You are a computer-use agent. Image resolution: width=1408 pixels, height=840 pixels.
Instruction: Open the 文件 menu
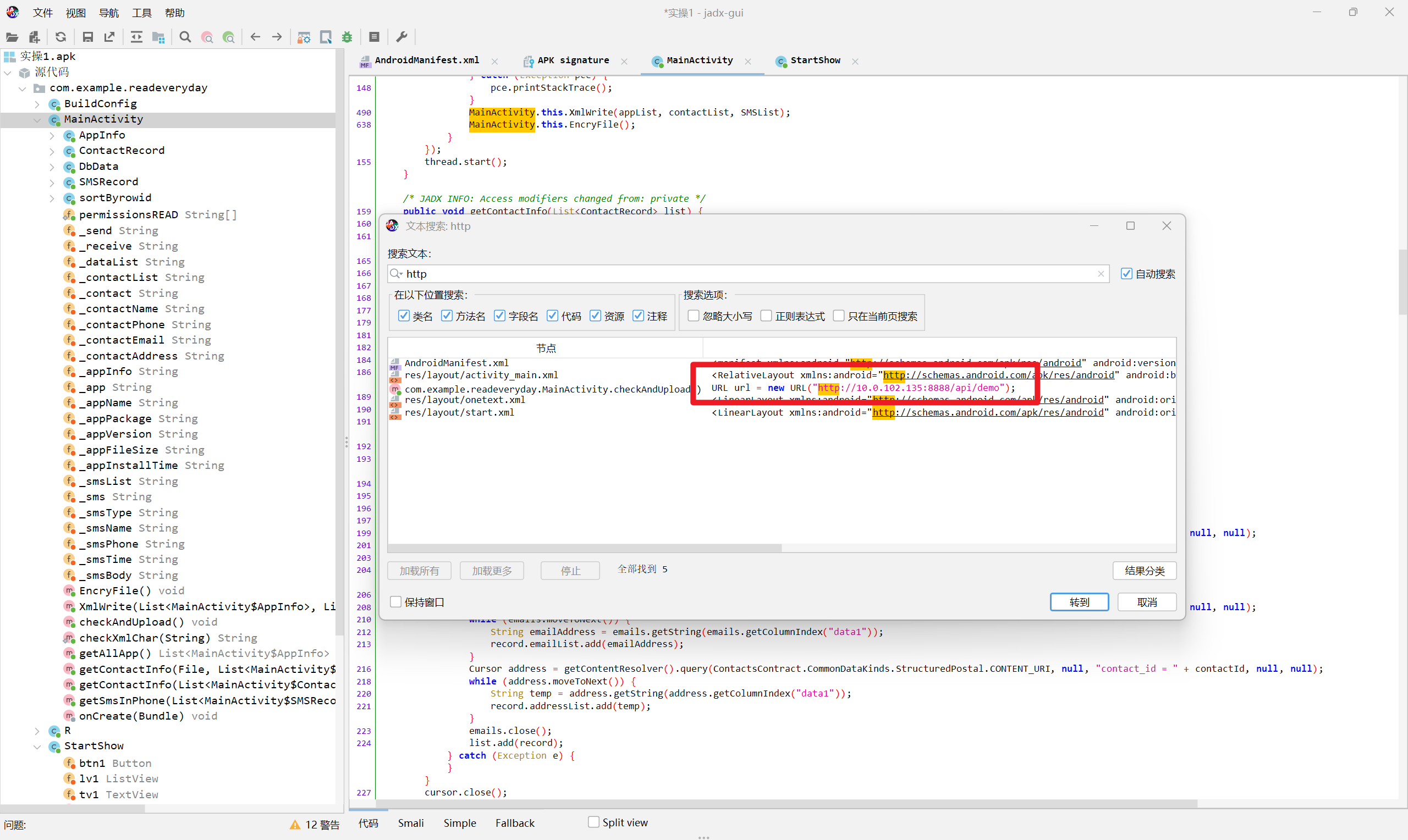(x=42, y=13)
